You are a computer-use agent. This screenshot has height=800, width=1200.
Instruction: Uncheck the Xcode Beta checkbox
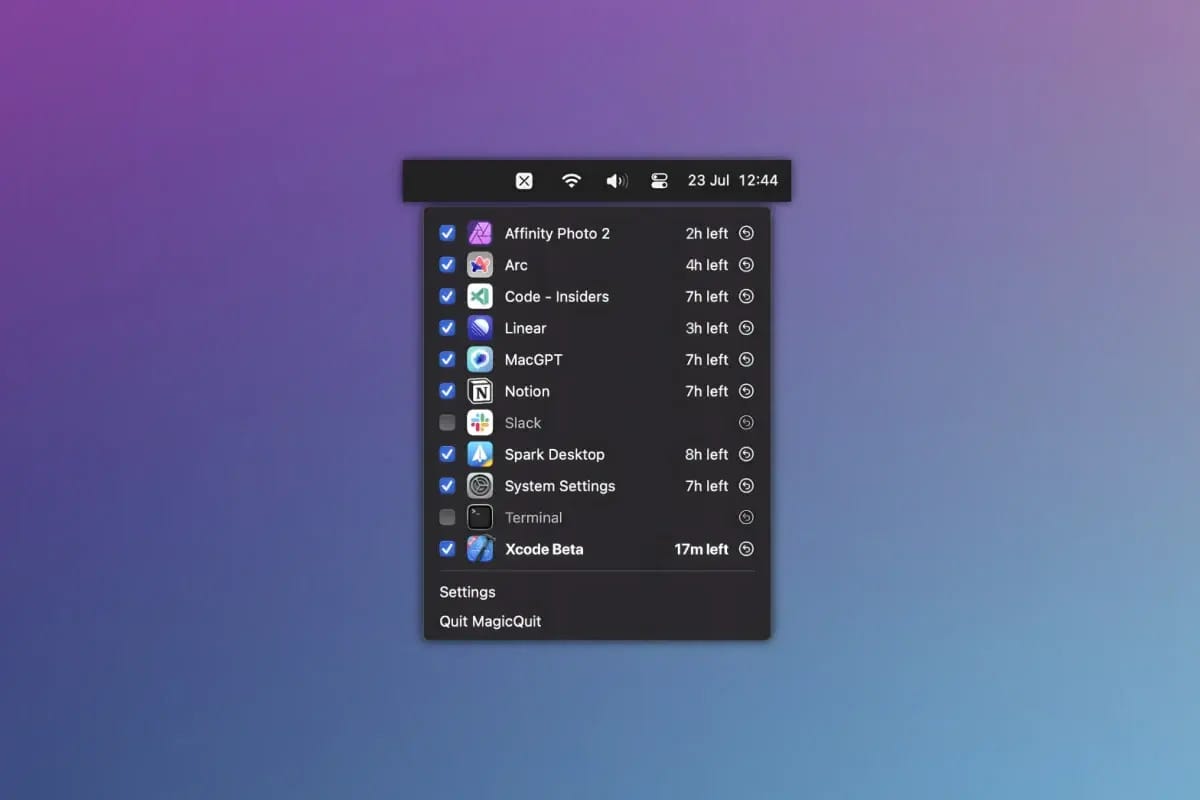[447, 549]
